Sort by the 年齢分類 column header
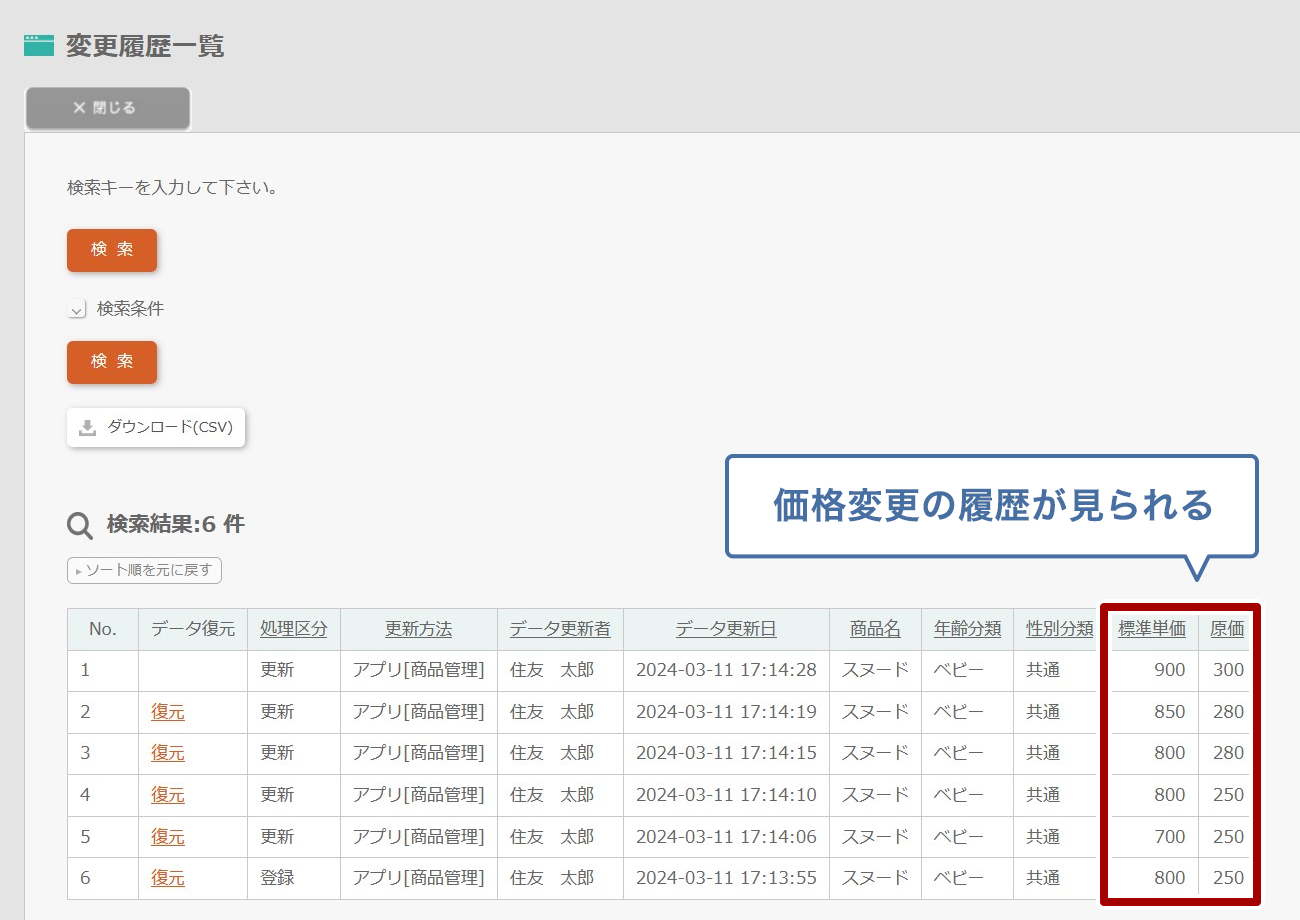This screenshot has width=1300, height=920. [968, 629]
